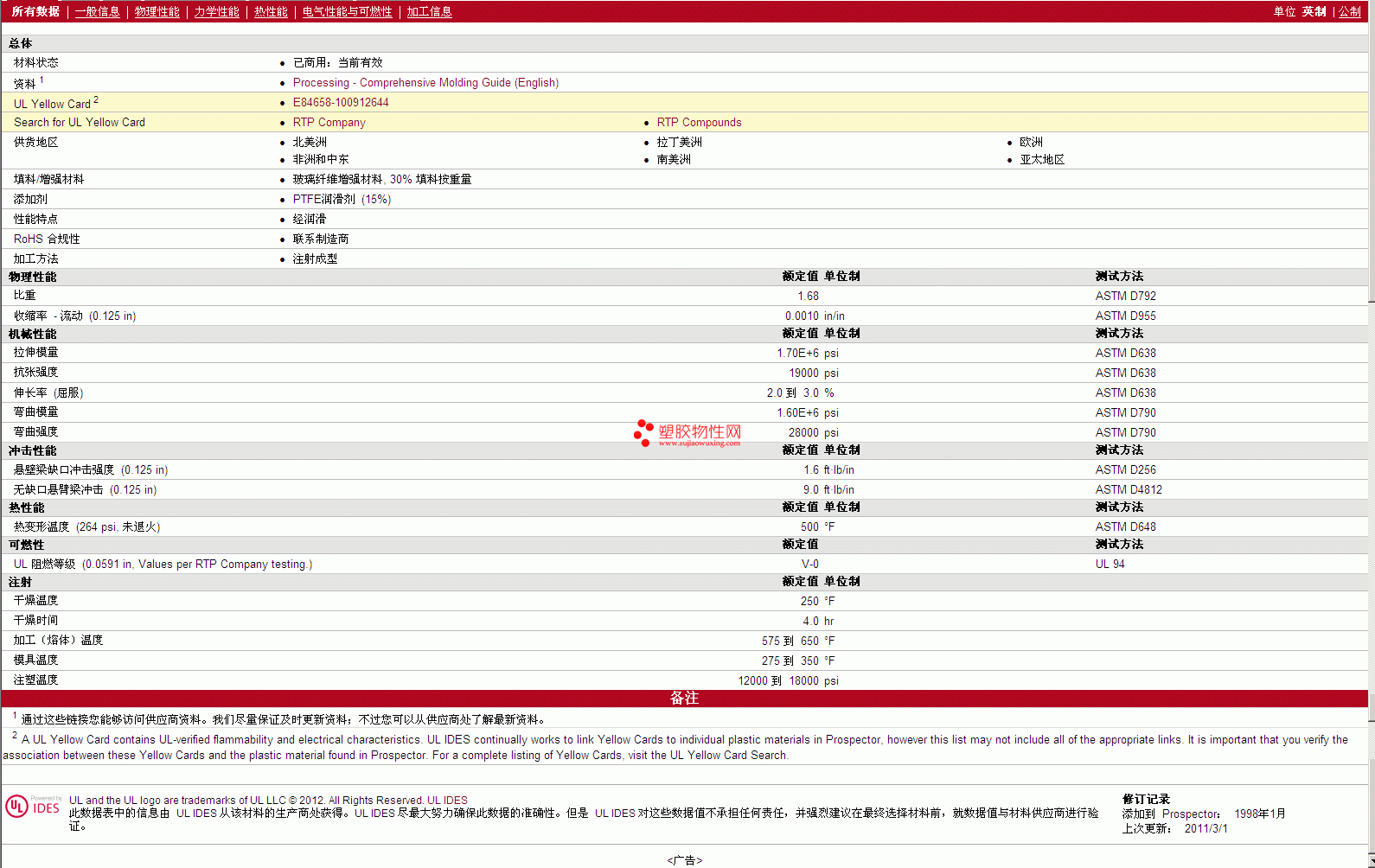Click the 欧洲 region entry
Screen dimensions: 1375x868
click(1032, 142)
